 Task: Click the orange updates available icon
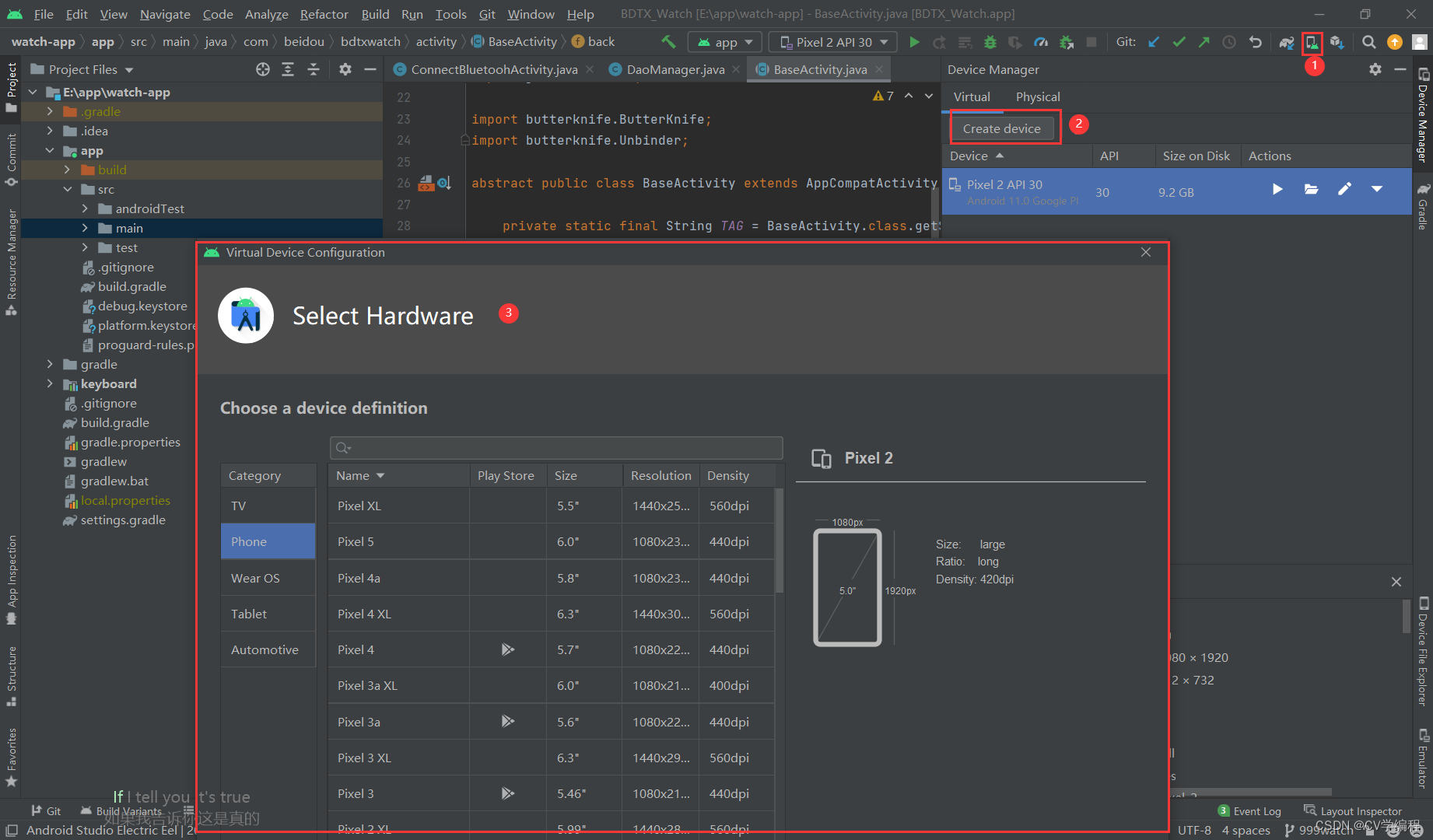pos(1395,42)
